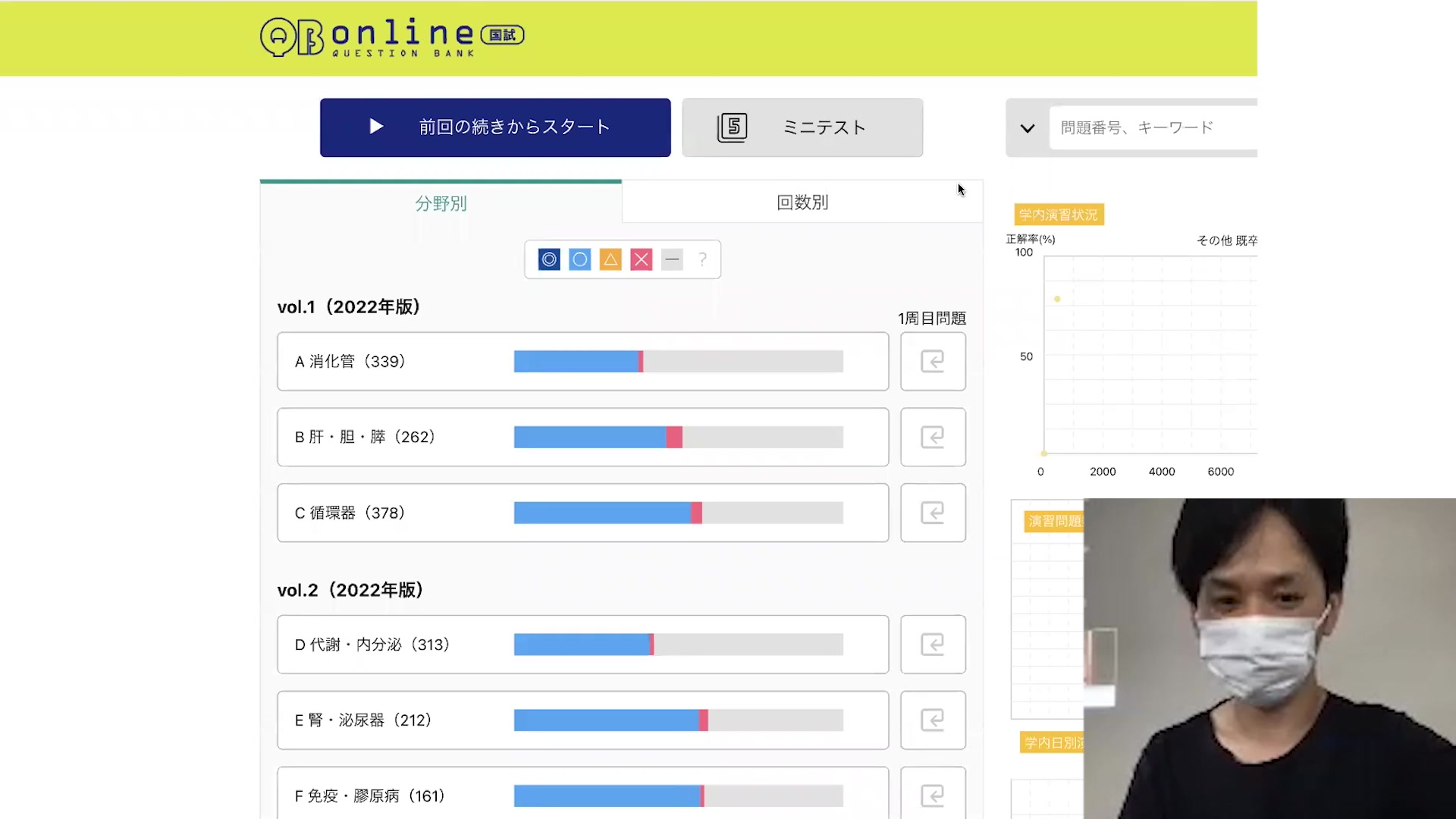Image resolution: width=1456 pixels, height=819 pixels.
Task: Select the 分野別 tab
Action: click(x=441, y=203)
